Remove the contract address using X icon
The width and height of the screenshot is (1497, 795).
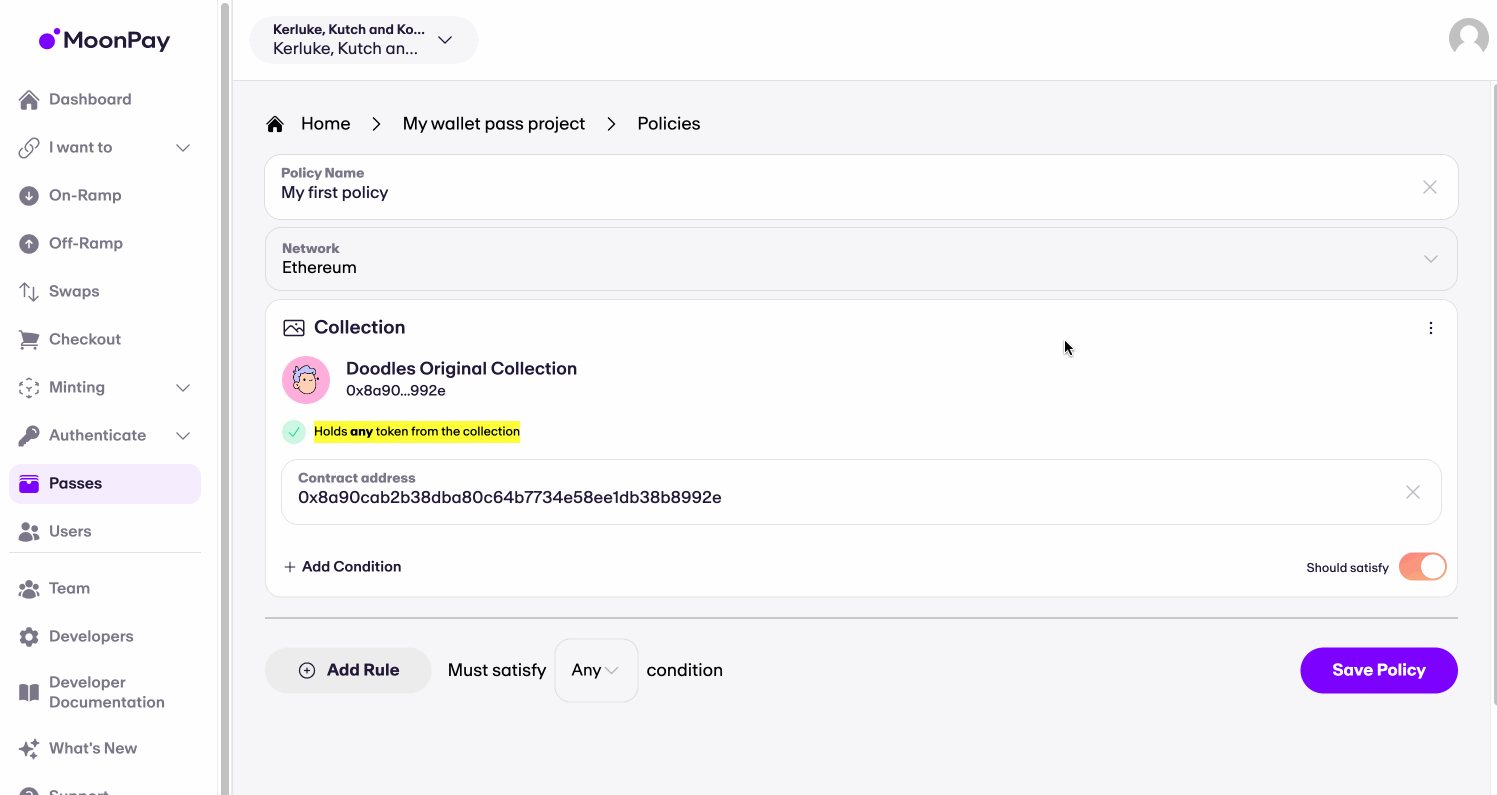[1412, 492]
